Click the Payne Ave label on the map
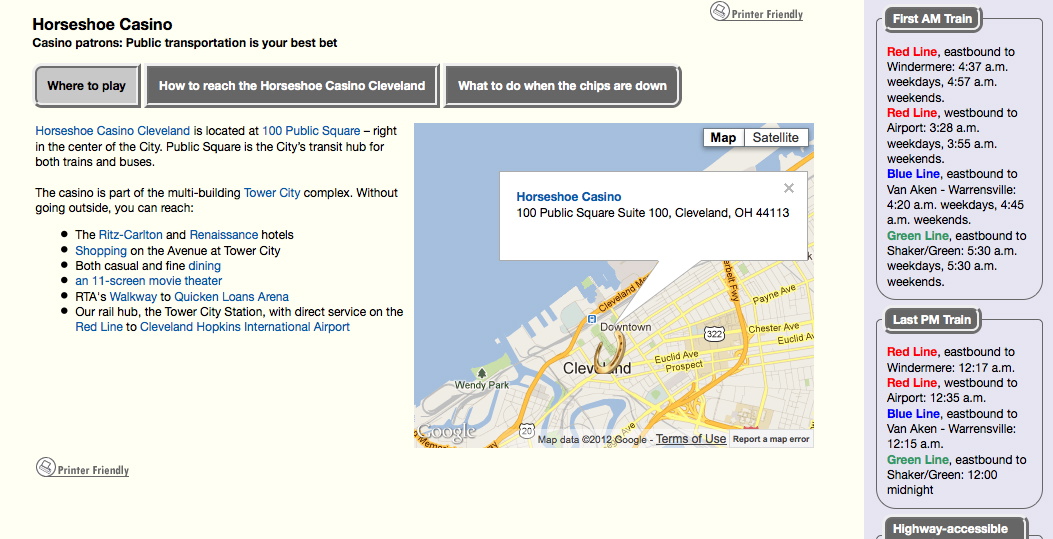Viewport: 1053px width, 539px height. tap(774, 294)
